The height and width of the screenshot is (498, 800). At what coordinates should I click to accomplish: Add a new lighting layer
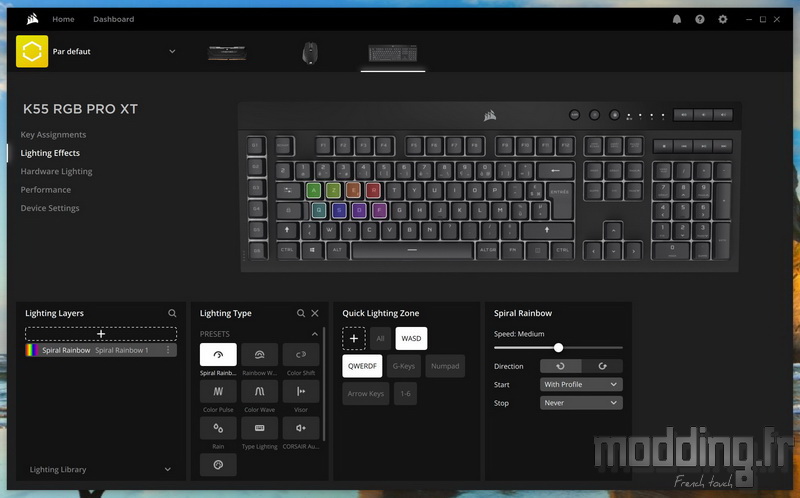(101, 334)
